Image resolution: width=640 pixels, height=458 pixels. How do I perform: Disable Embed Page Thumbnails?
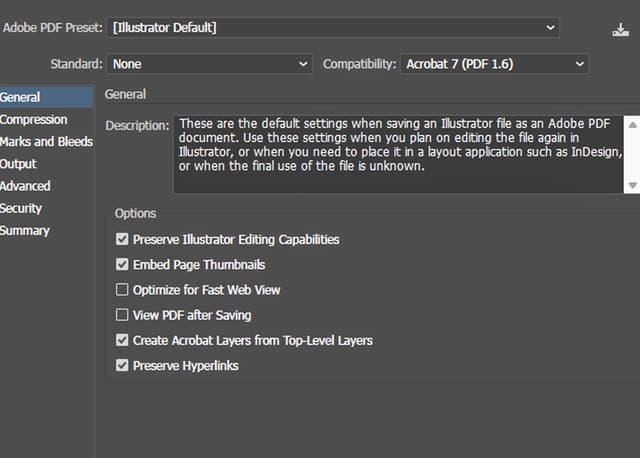click(123, 265)
